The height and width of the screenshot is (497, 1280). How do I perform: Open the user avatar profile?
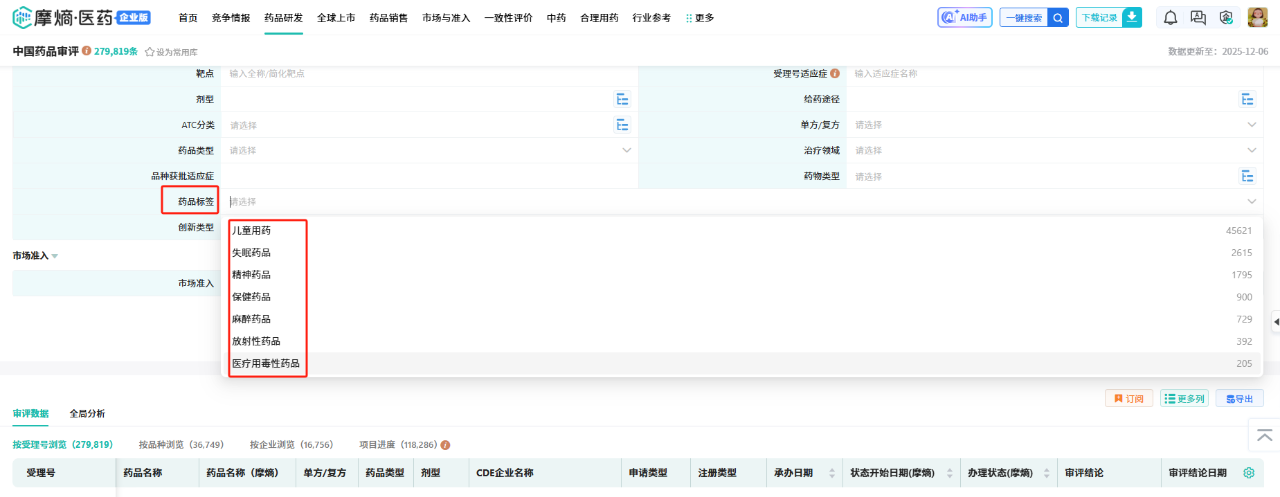click(x=1258, y=17)
